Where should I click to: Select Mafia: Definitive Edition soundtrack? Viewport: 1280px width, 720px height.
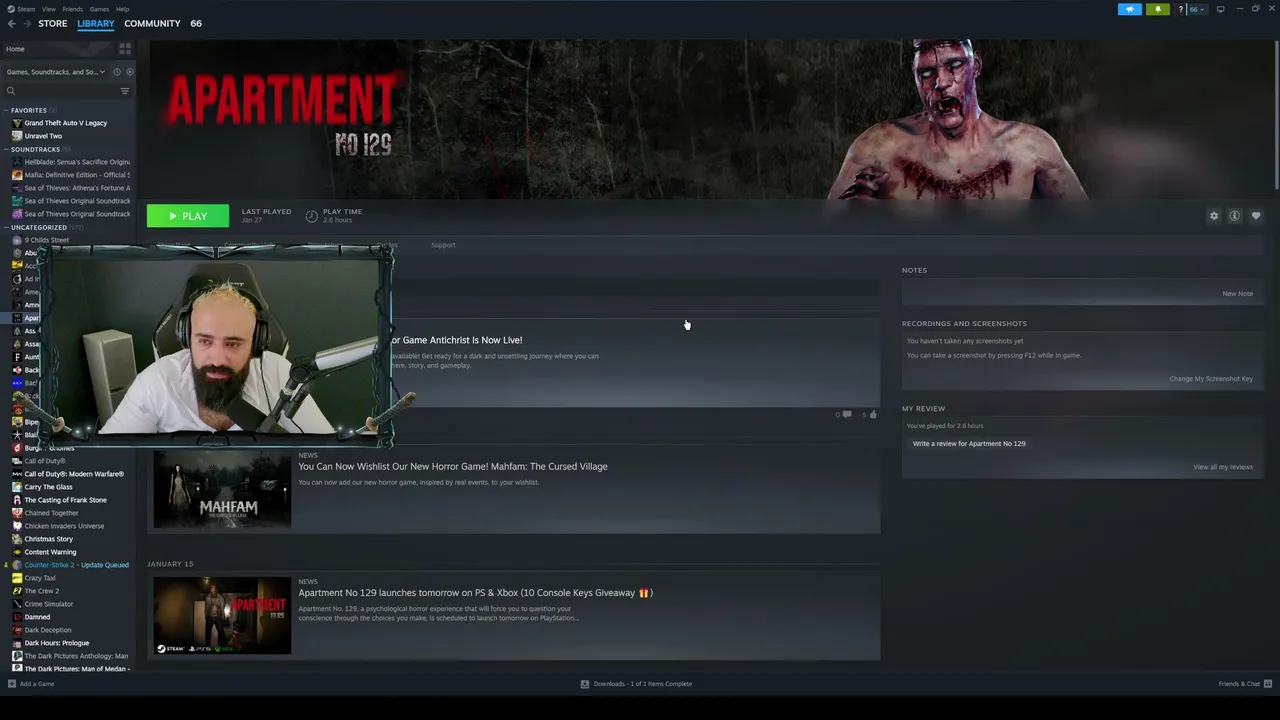[71, 175]
